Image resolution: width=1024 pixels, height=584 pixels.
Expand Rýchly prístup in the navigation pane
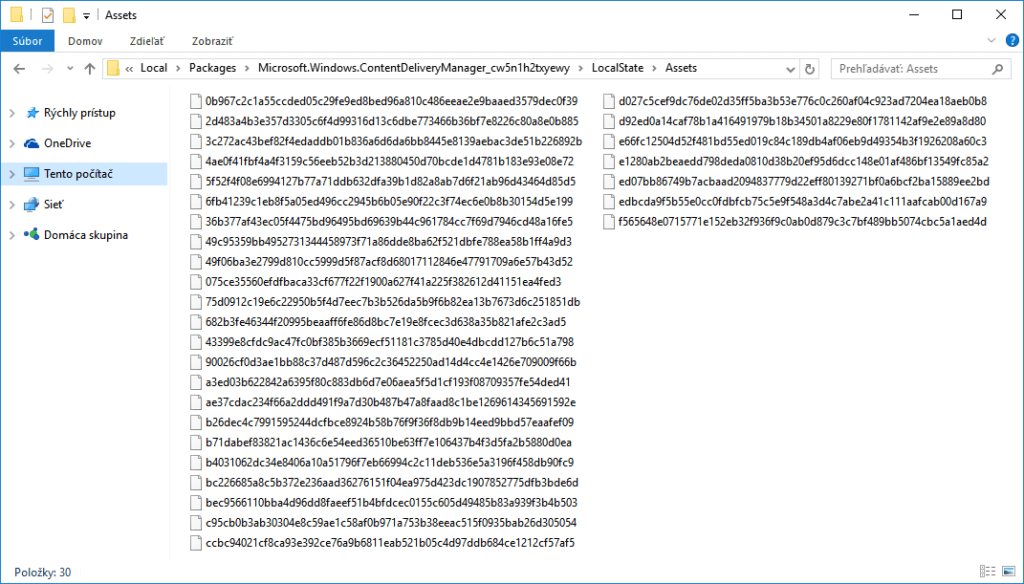click(12, 113)
